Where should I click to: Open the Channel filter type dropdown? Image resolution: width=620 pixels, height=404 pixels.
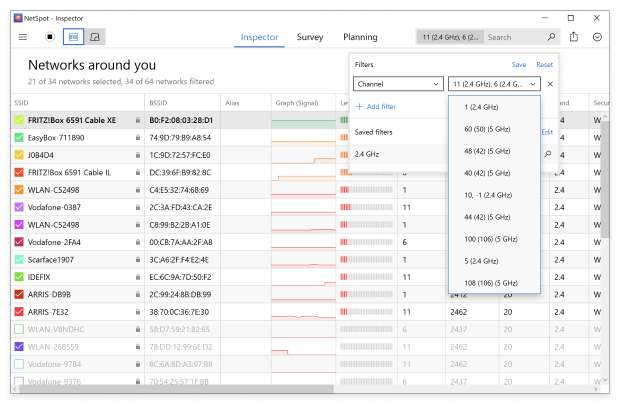398,84
